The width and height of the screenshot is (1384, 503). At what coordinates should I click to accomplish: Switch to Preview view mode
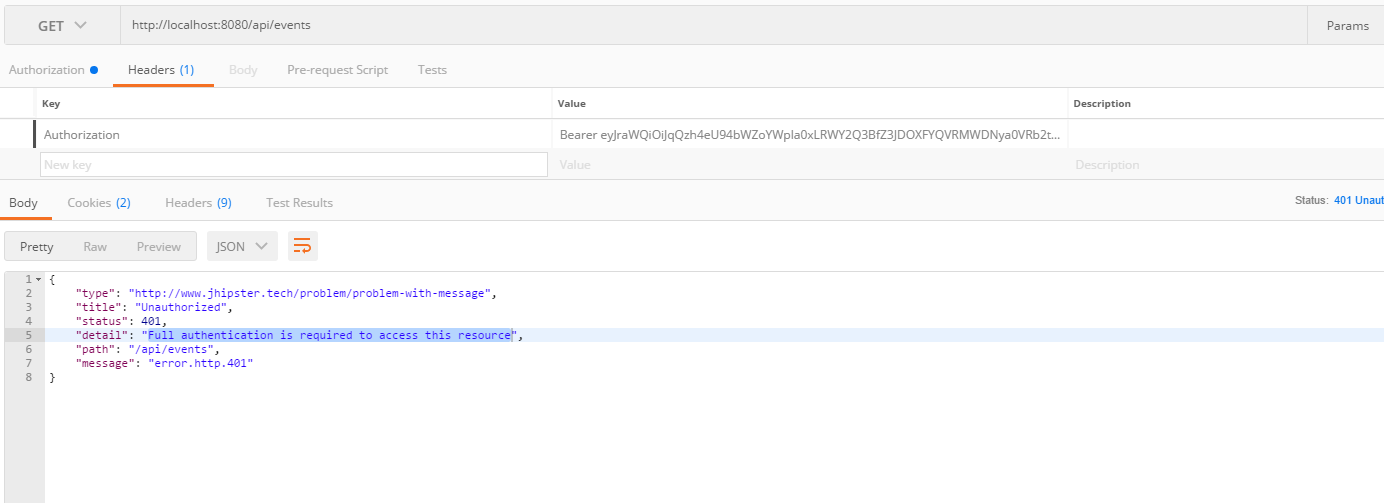point(159,247)
